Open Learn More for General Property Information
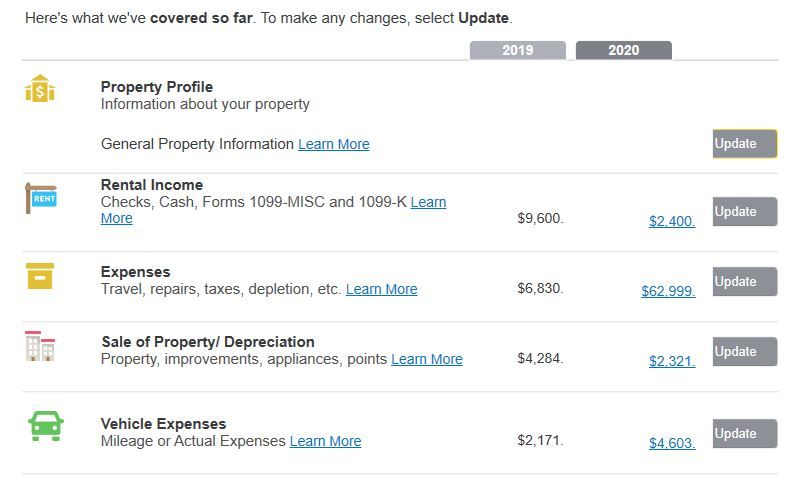The width and height of the screenshot is (800, 481). [x=334, y=144]
